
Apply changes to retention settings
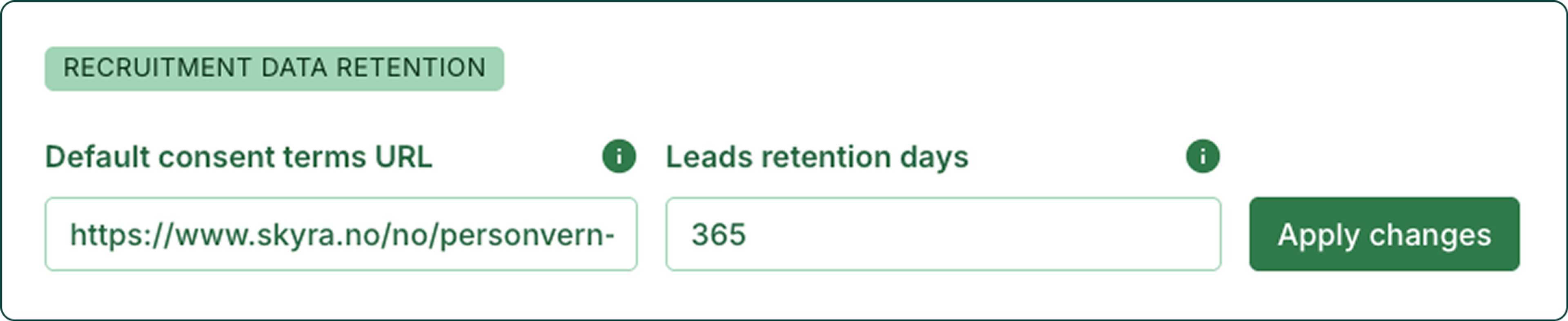pos(1384,234)
